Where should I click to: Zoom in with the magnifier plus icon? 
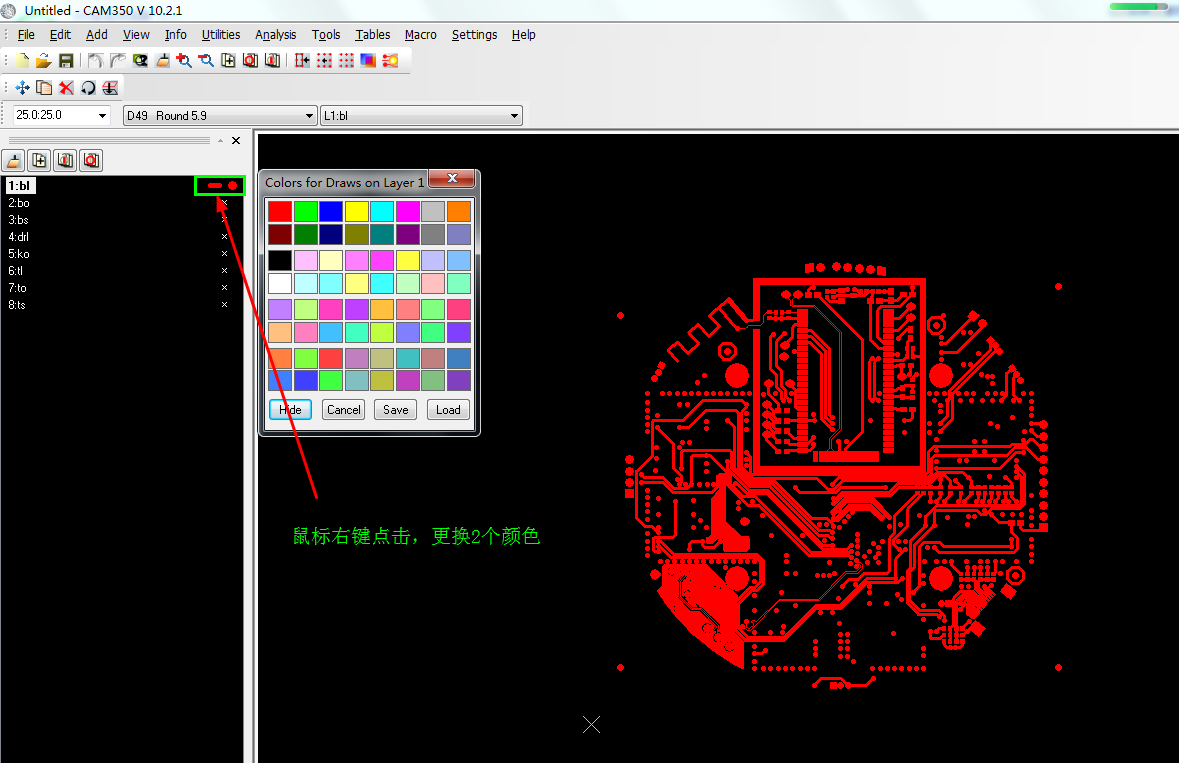(184, 61)
